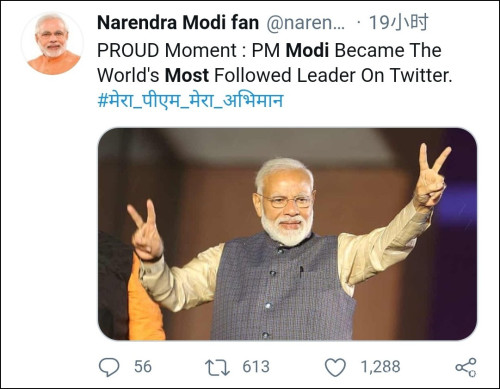Viewport: 500px width, 389px height.
Task: Click the bold word Modi in tweet
Action: 307,50
